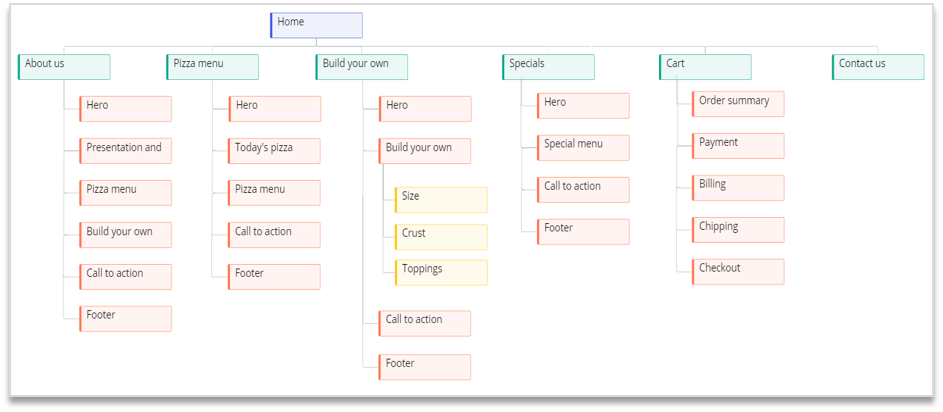Click the yellow Crust option node

pyautogui.click(x=441, y=237)
